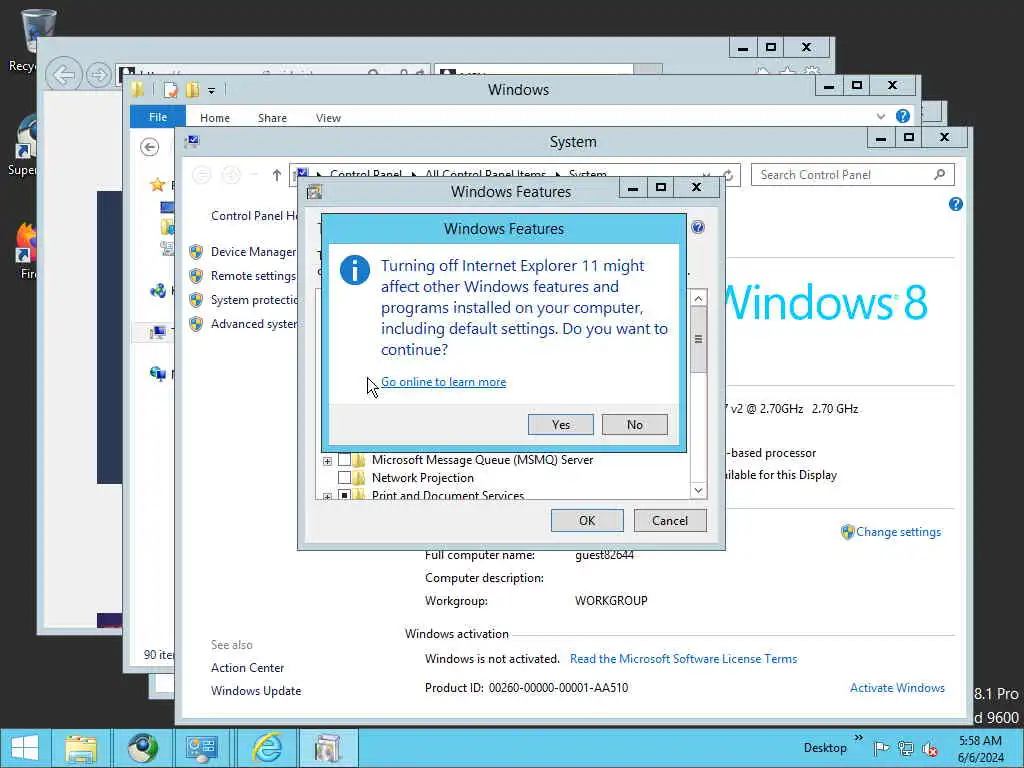Click Change settings link

point(898,532)
